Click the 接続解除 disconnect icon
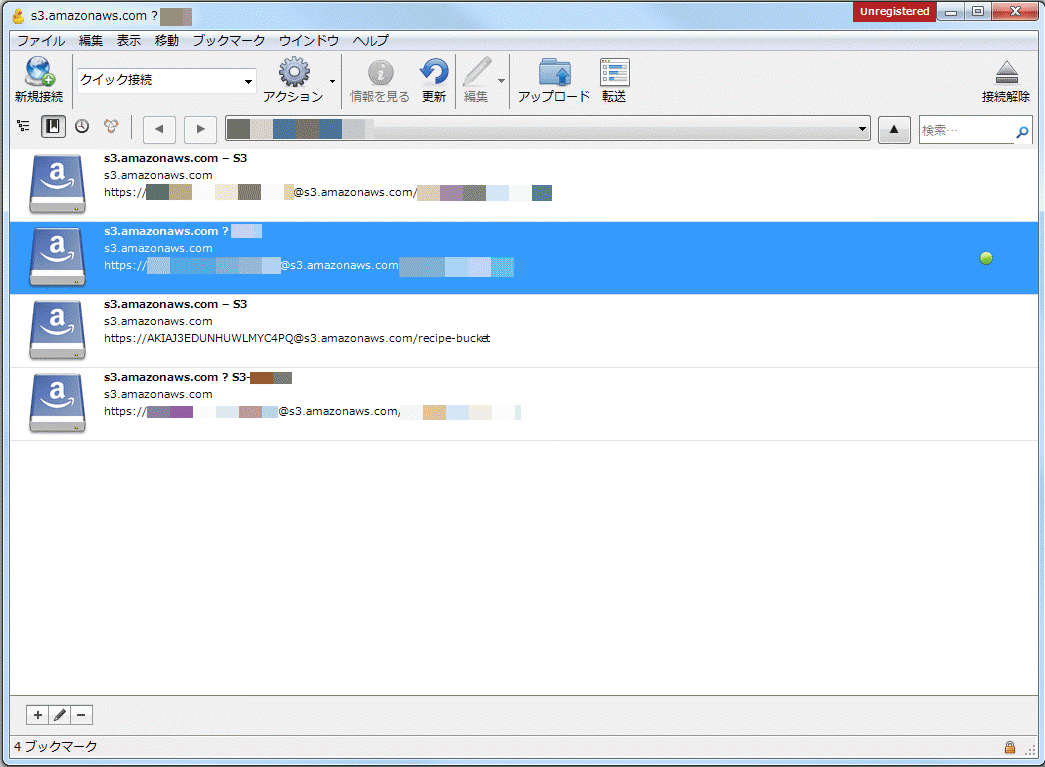 1006,73
